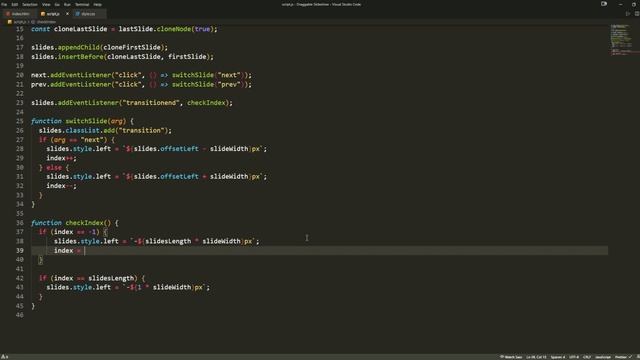The width and height of the screenshot is (640, 360).
Task: Click the layout toggle icon in title bar
Action: (x=604, y=4)
